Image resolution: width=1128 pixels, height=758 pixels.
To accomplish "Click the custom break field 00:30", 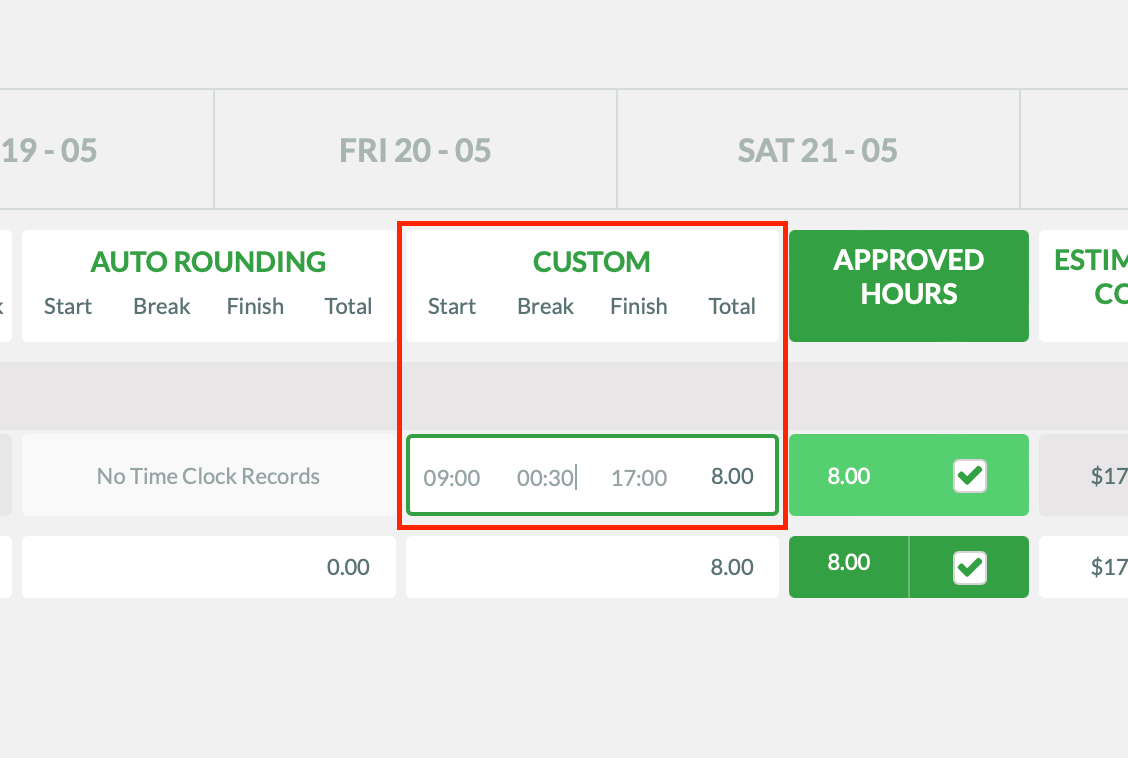I will tap(545, 478).
